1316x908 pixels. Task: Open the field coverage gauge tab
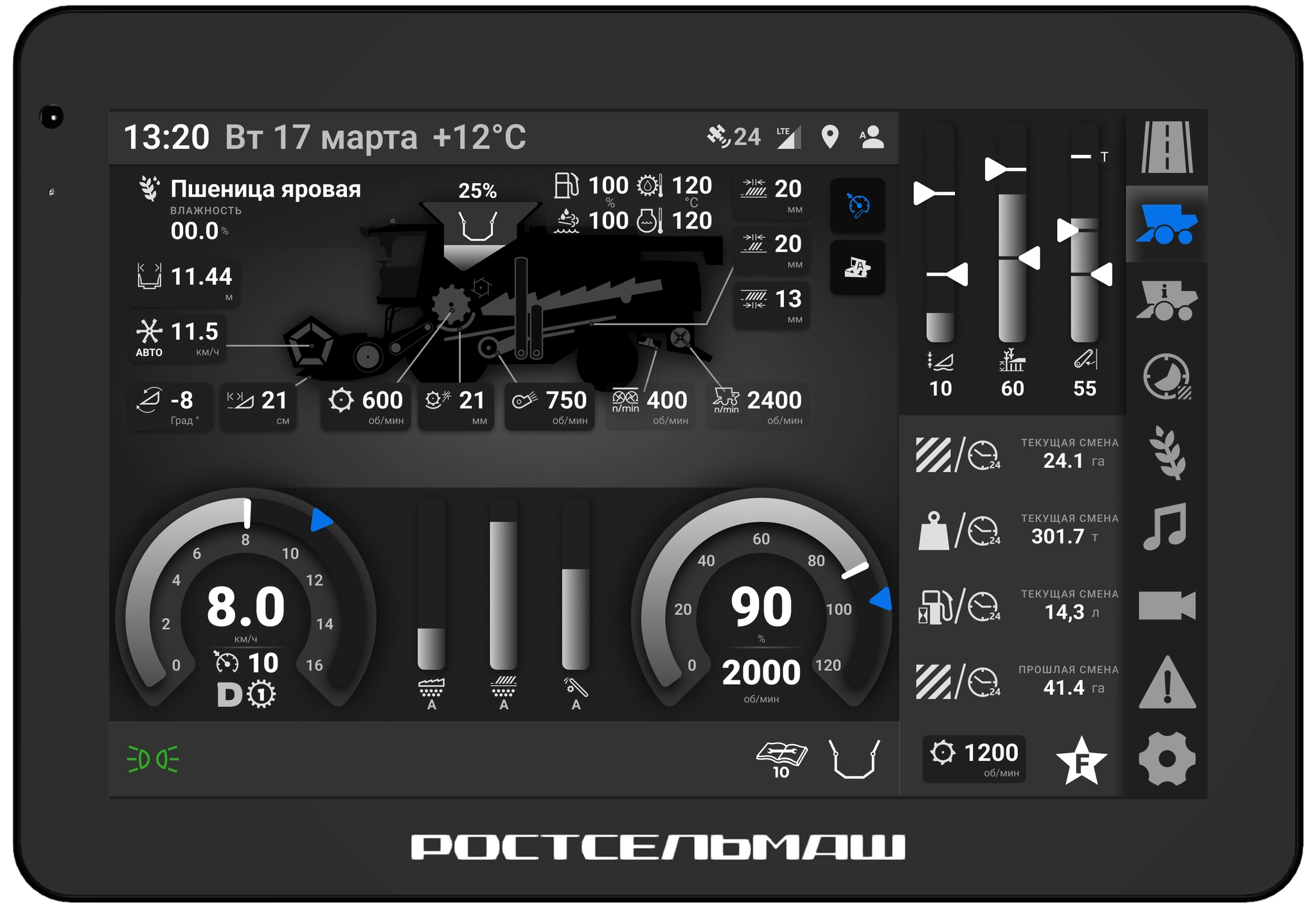(1166, 377)
